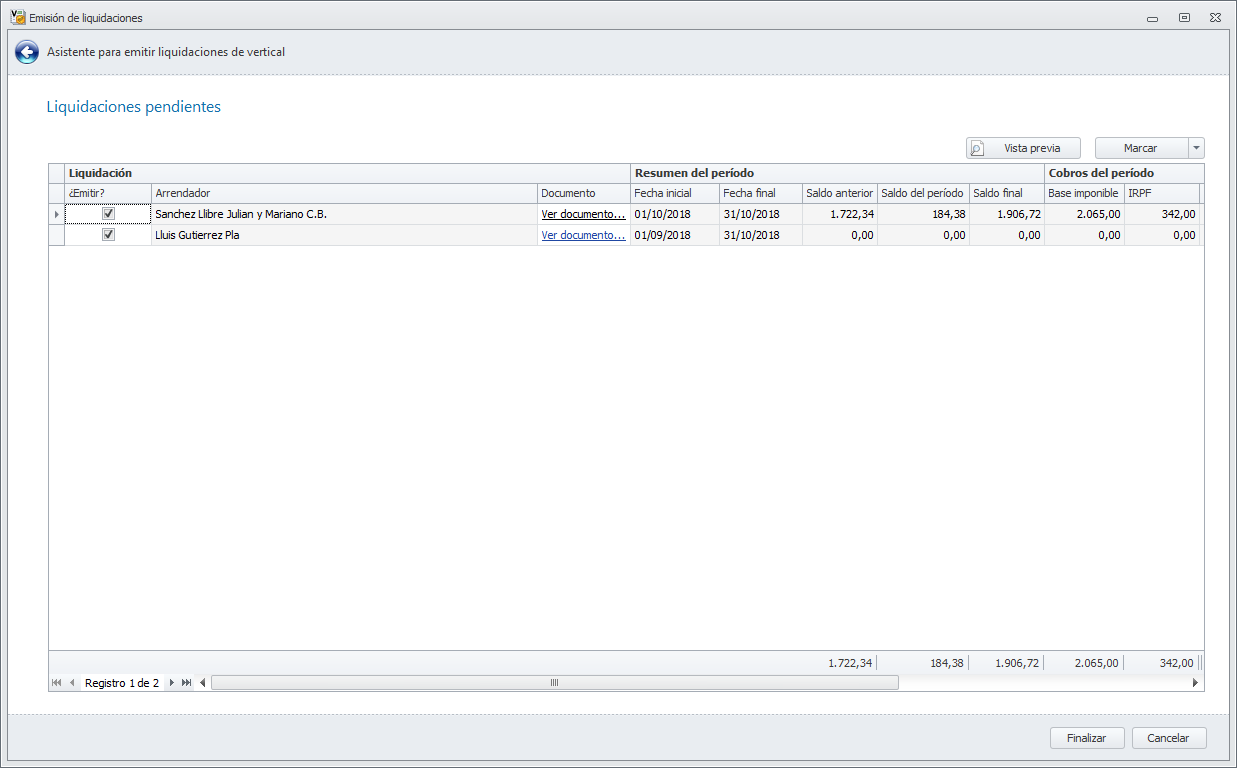Viewport: 1237px width, 768px height.
Task: Select Sanchez Llibre's 31/10/2018 fecha final cell
Action: coord(761,214)
